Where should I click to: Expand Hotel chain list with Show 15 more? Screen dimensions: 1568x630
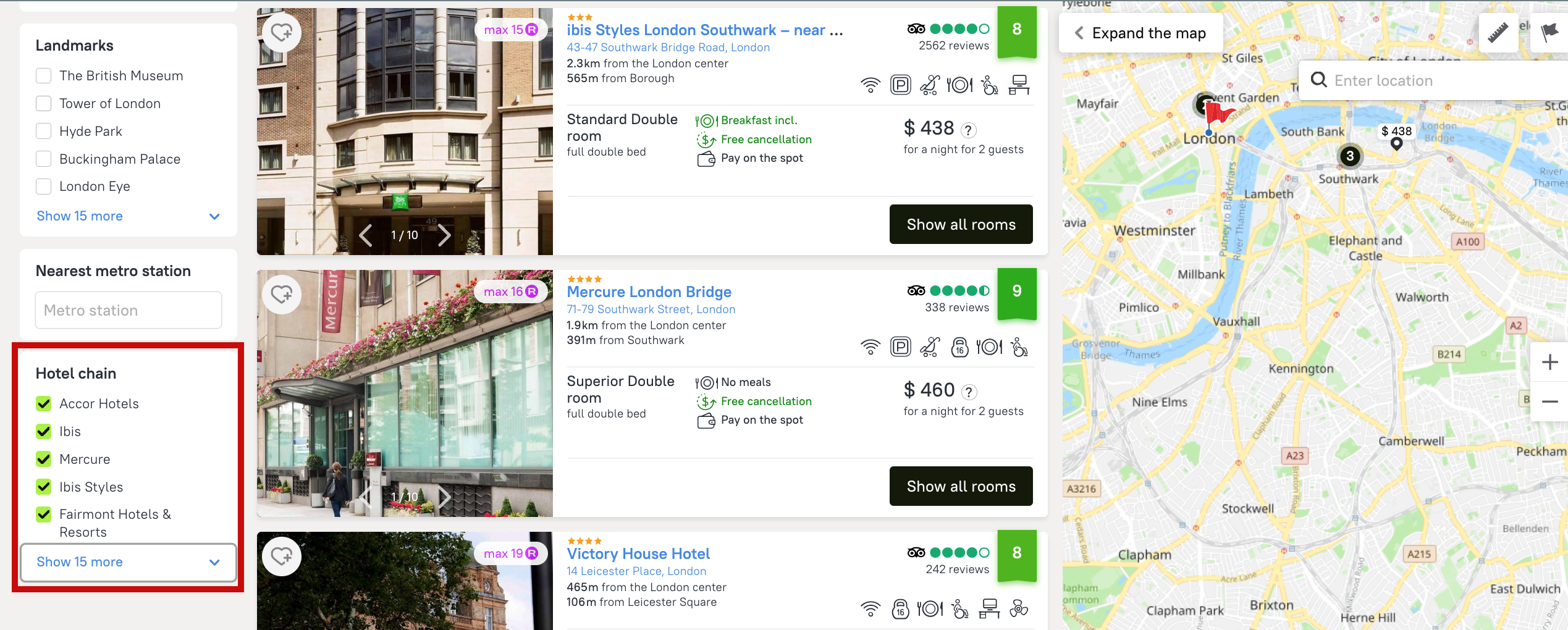[x=128, y=562]
